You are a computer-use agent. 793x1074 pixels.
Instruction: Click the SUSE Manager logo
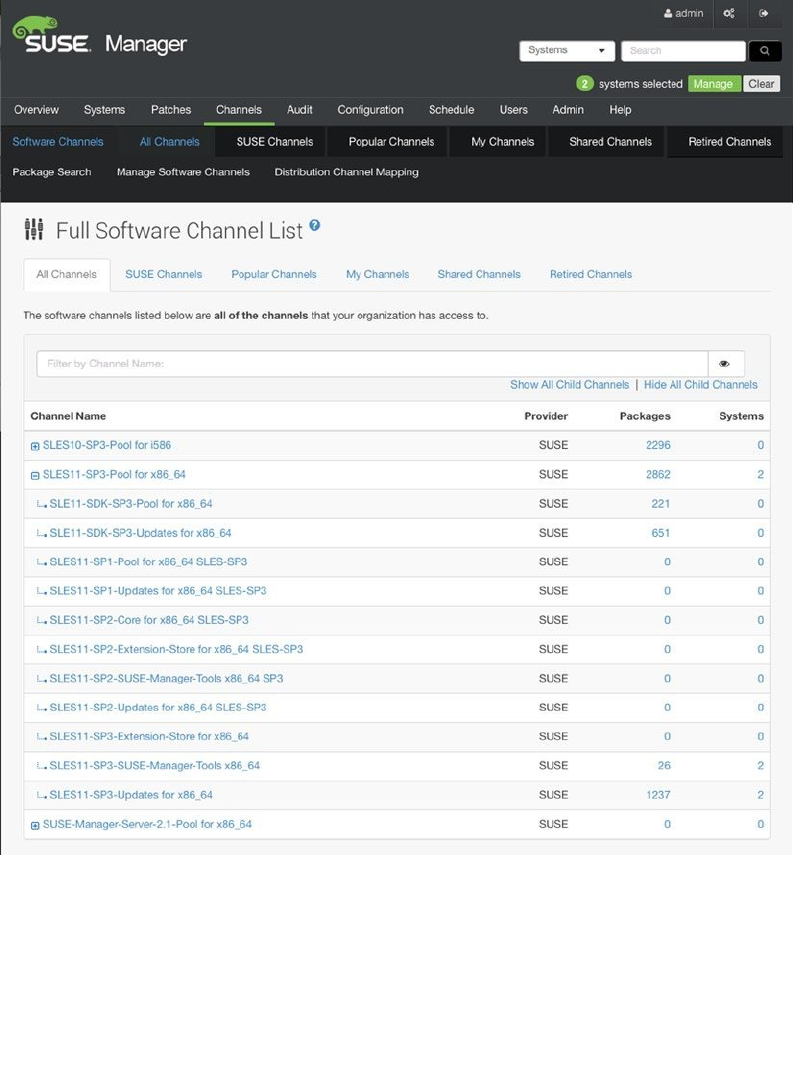pos(99,37)
